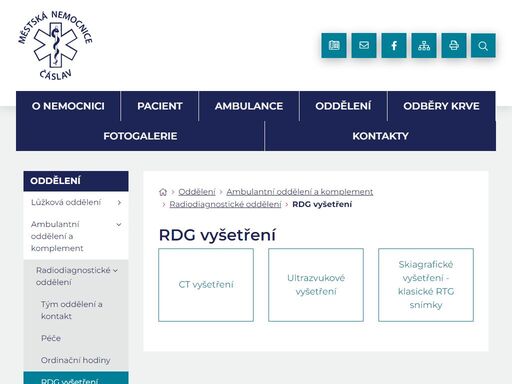This screenshot has height=384, width=512.
Task: Click the Městská nemocnice Čáslav logo
Action: [55, 46]
